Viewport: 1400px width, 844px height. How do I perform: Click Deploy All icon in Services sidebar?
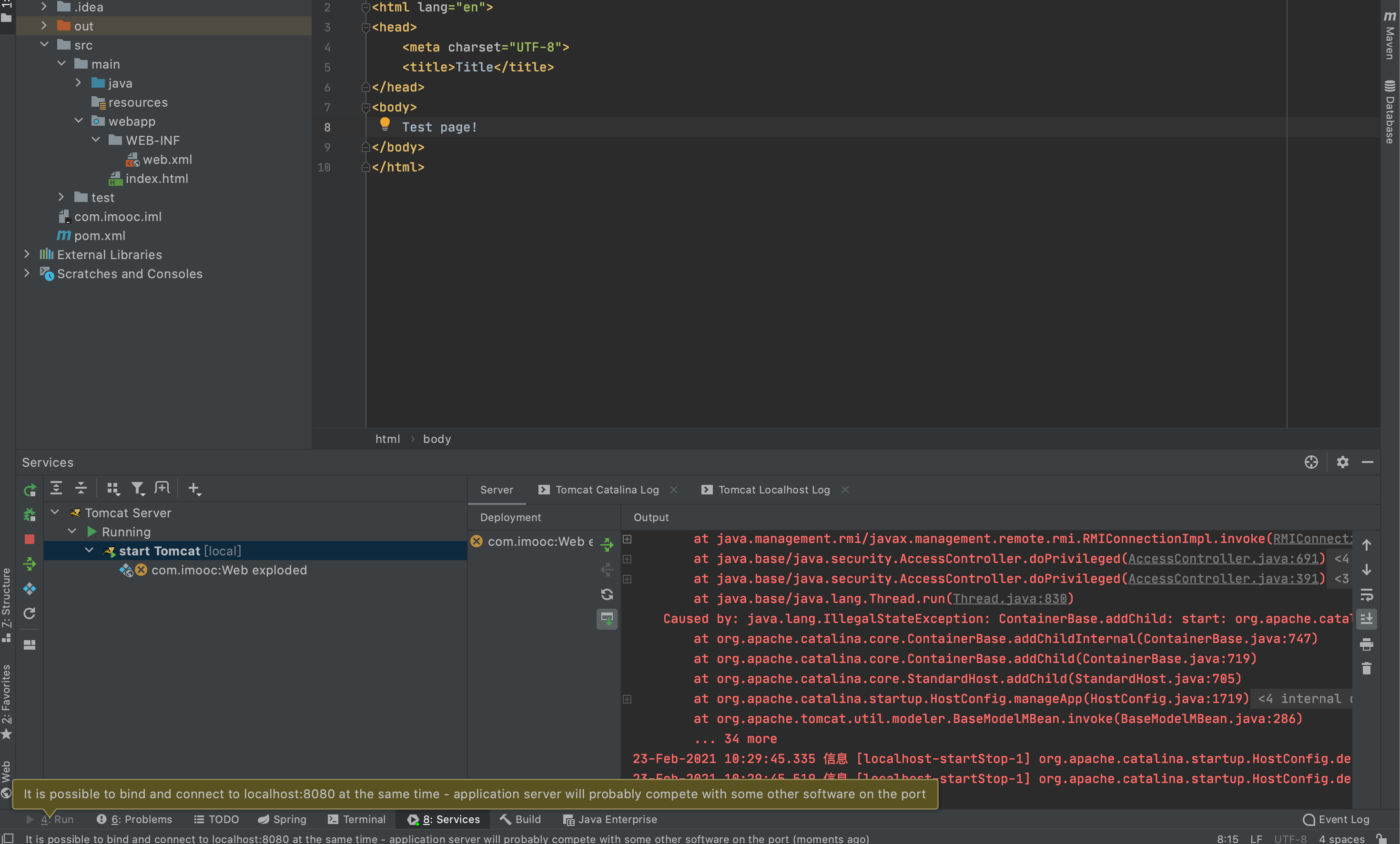click(x=30, y=564)
